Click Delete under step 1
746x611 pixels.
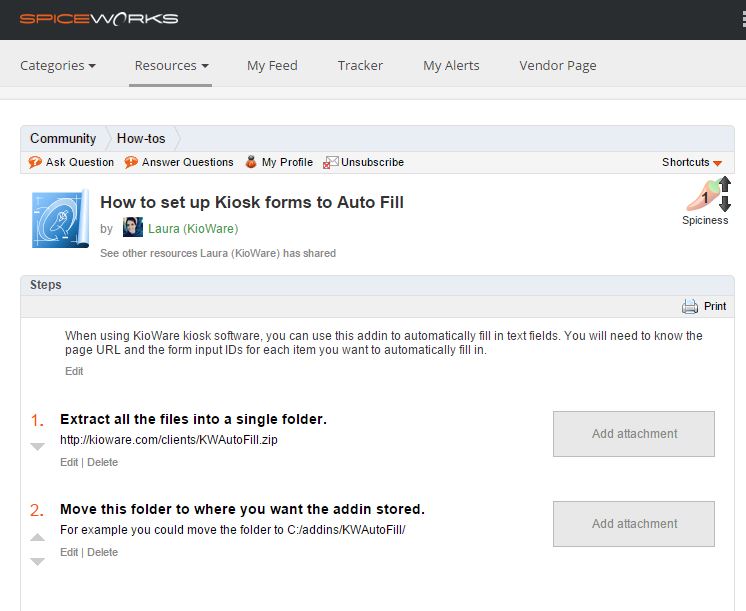[x=102, y=462]
